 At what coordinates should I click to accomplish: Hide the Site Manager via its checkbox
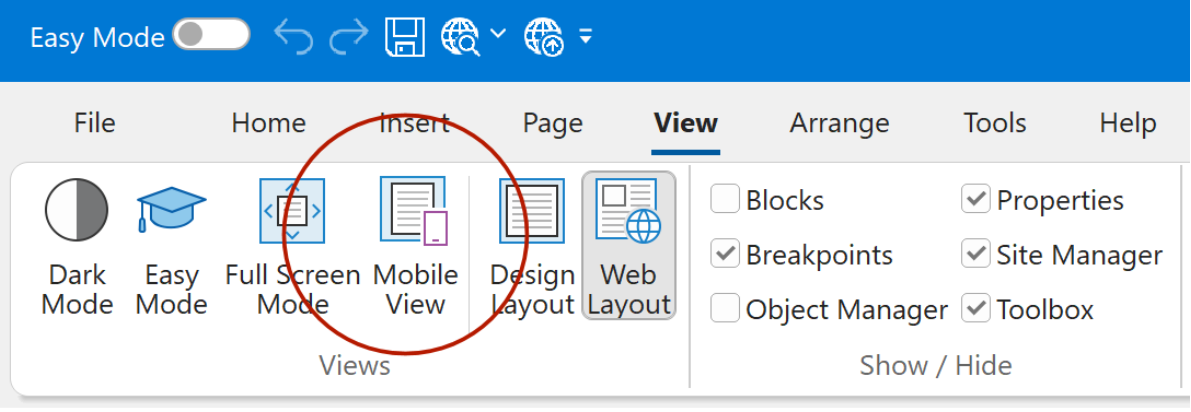click(975, 255)
